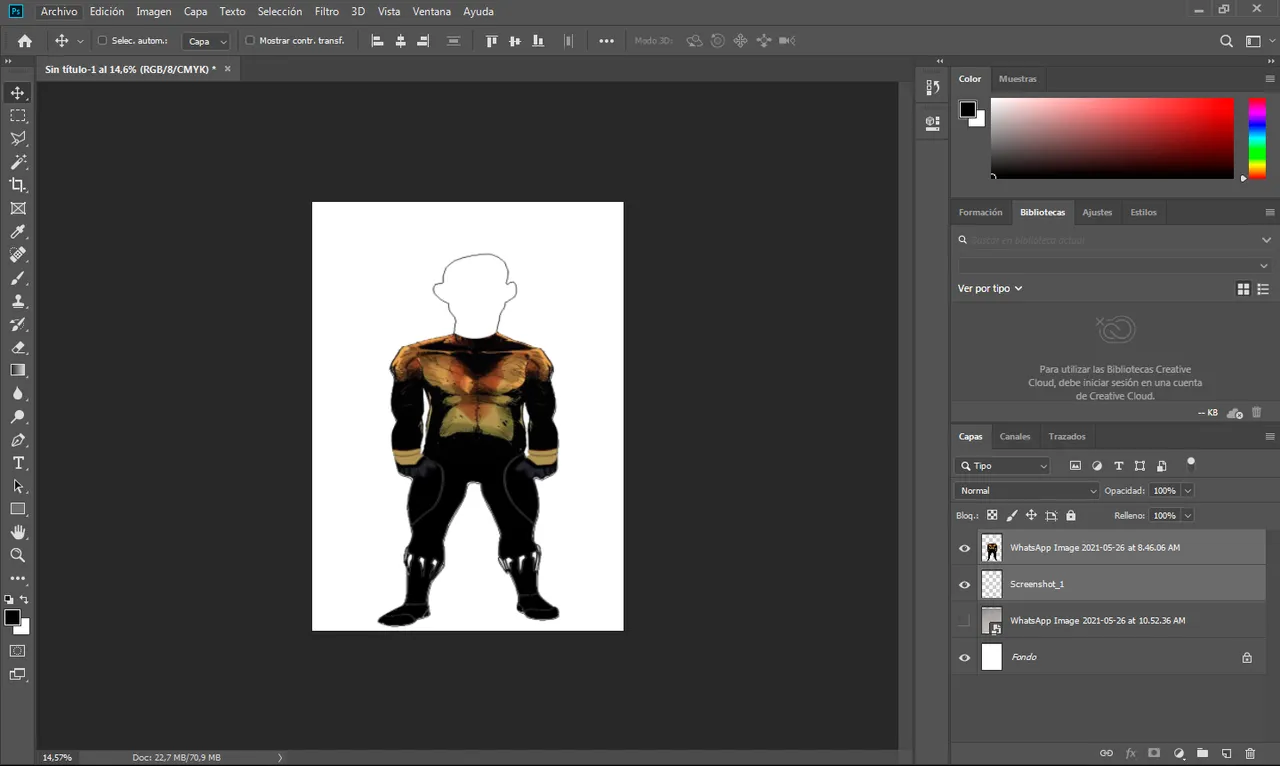Toggle lock all layer attributes
Viewport: 1280px width, 766px height.
pyautogui.click(x=1071, y=515)
